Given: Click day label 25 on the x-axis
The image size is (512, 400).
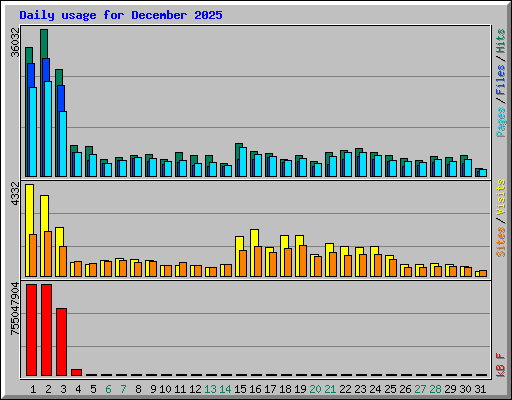Looking at the screenshot, I should coord(390,389).
